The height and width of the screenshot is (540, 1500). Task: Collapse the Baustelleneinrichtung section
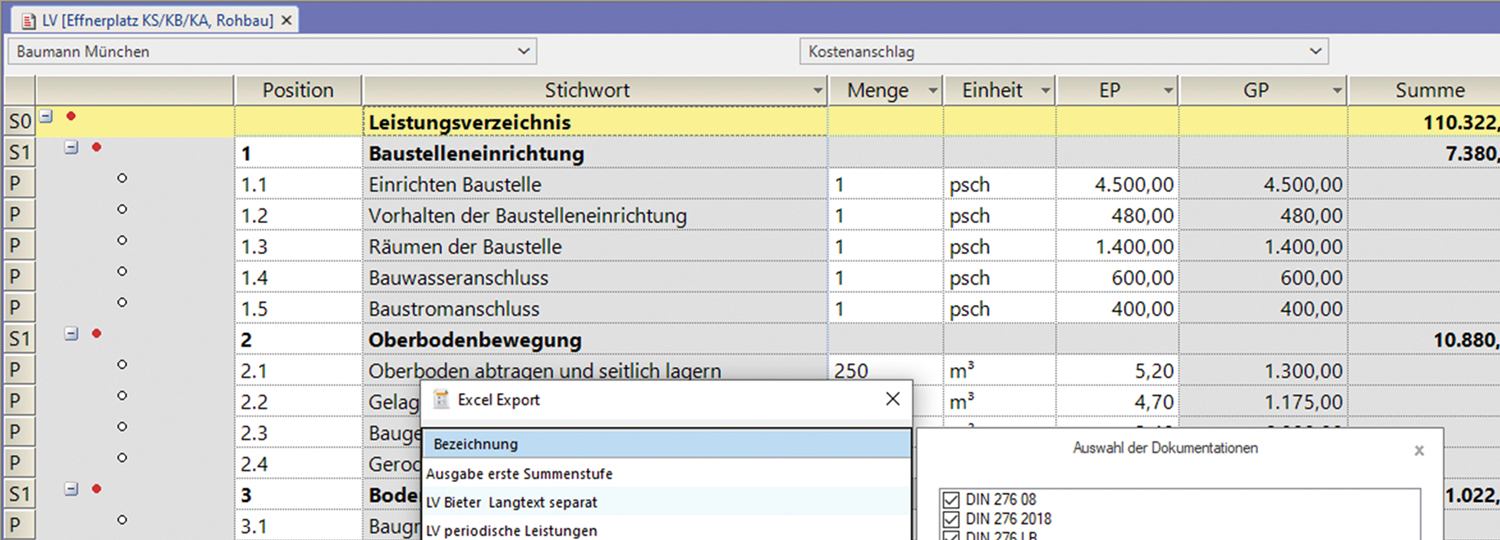71,148
